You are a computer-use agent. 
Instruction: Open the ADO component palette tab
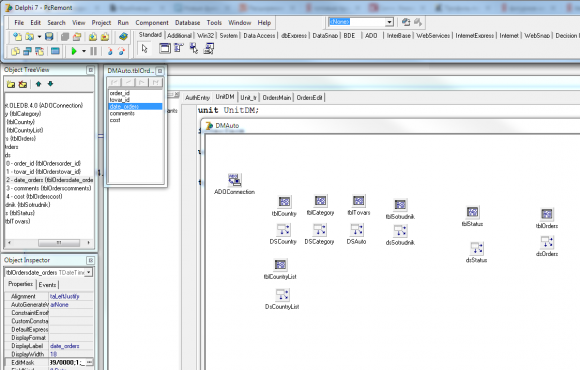pos(371,36)
